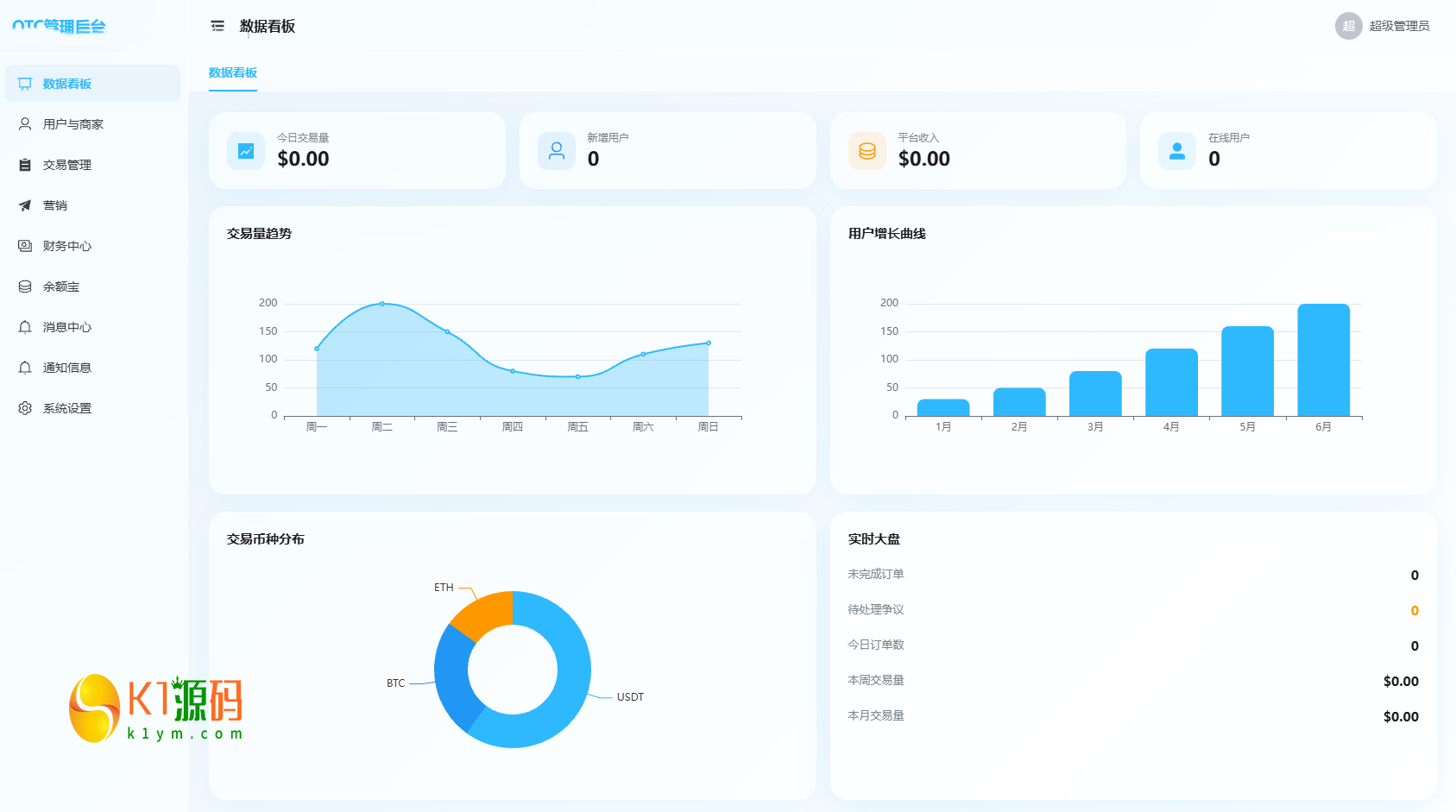
Task: Click the BTC dark blue donut segment
Action: point(453,677)
